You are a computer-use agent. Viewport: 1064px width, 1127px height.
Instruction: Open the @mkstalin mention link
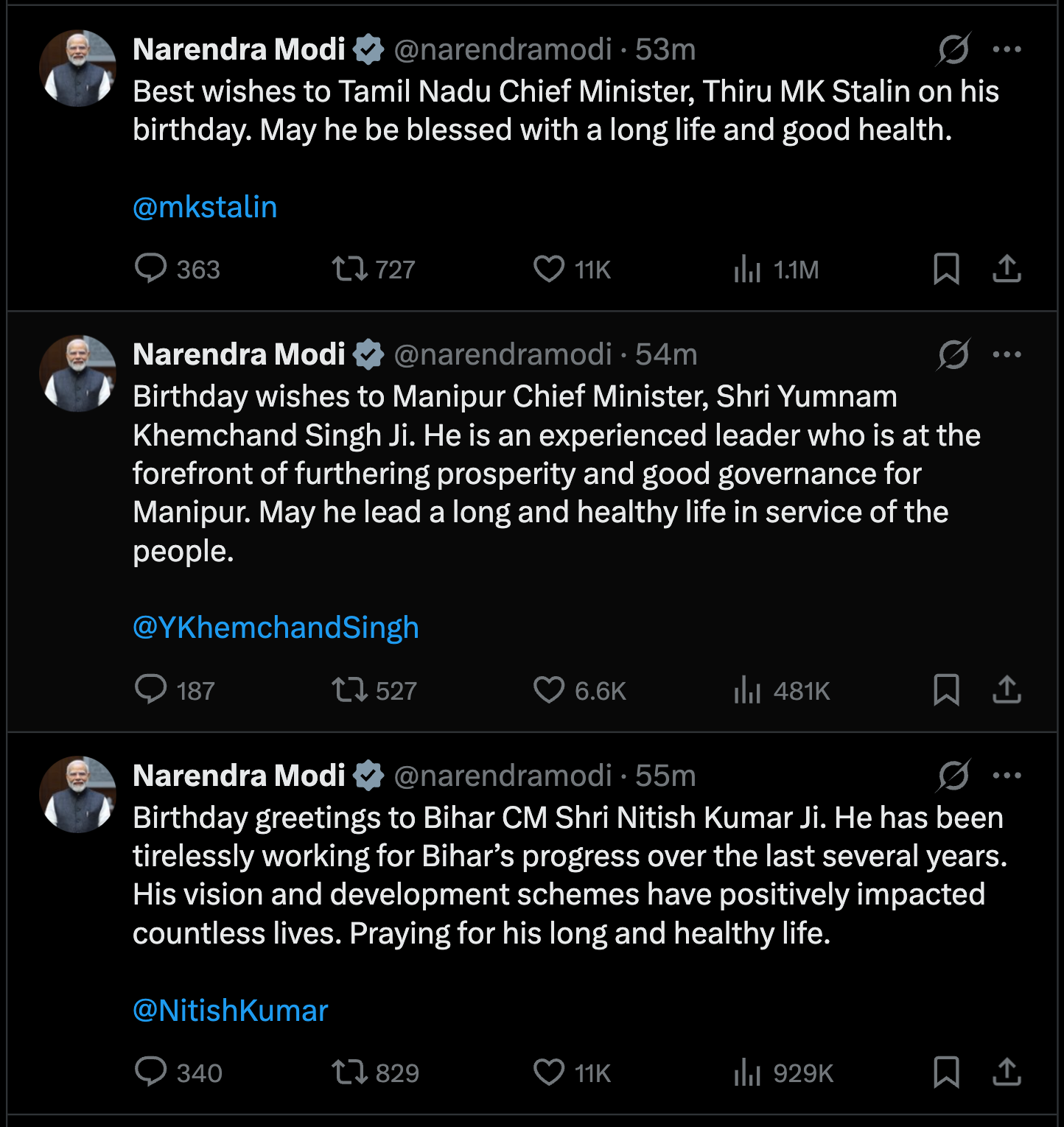(205, 207)
